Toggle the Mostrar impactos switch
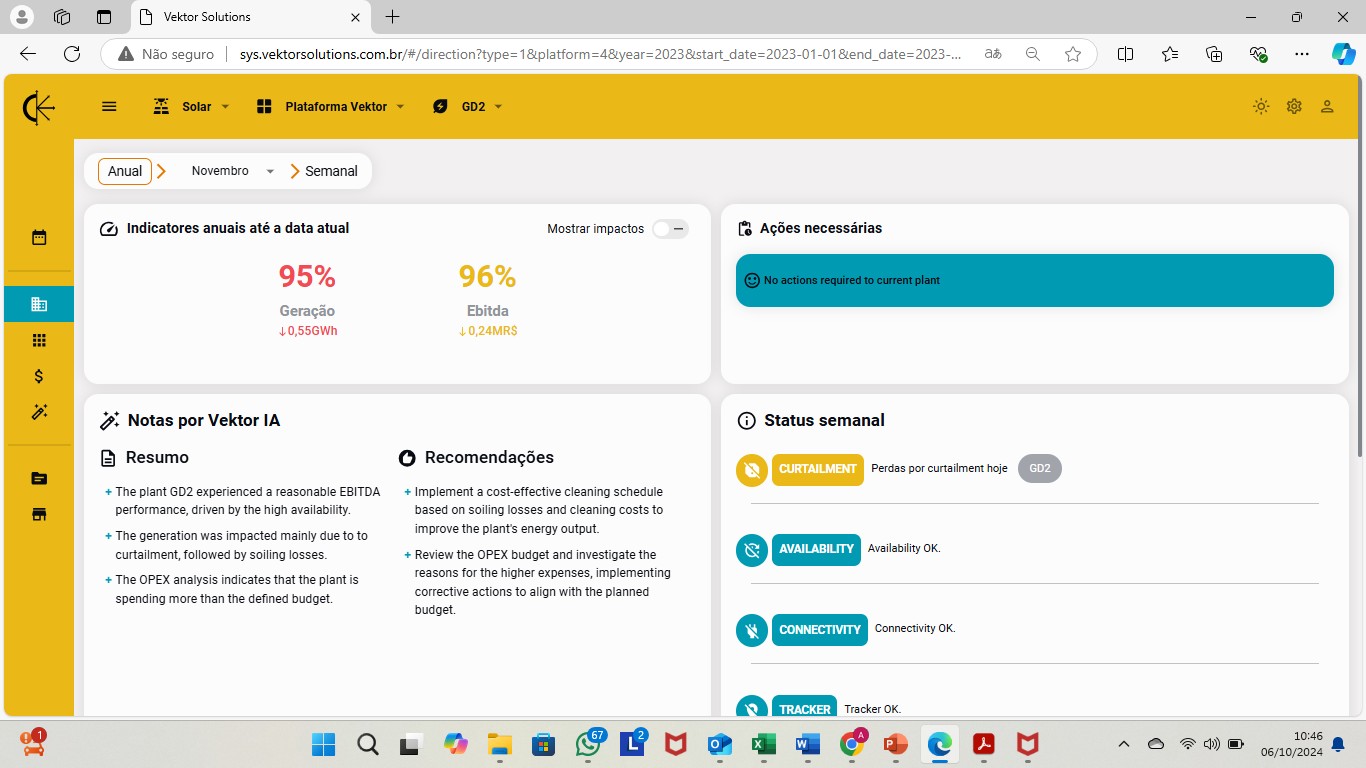Image resolution: width=1366 pixels, height=768 pixels. click(670, 229)
